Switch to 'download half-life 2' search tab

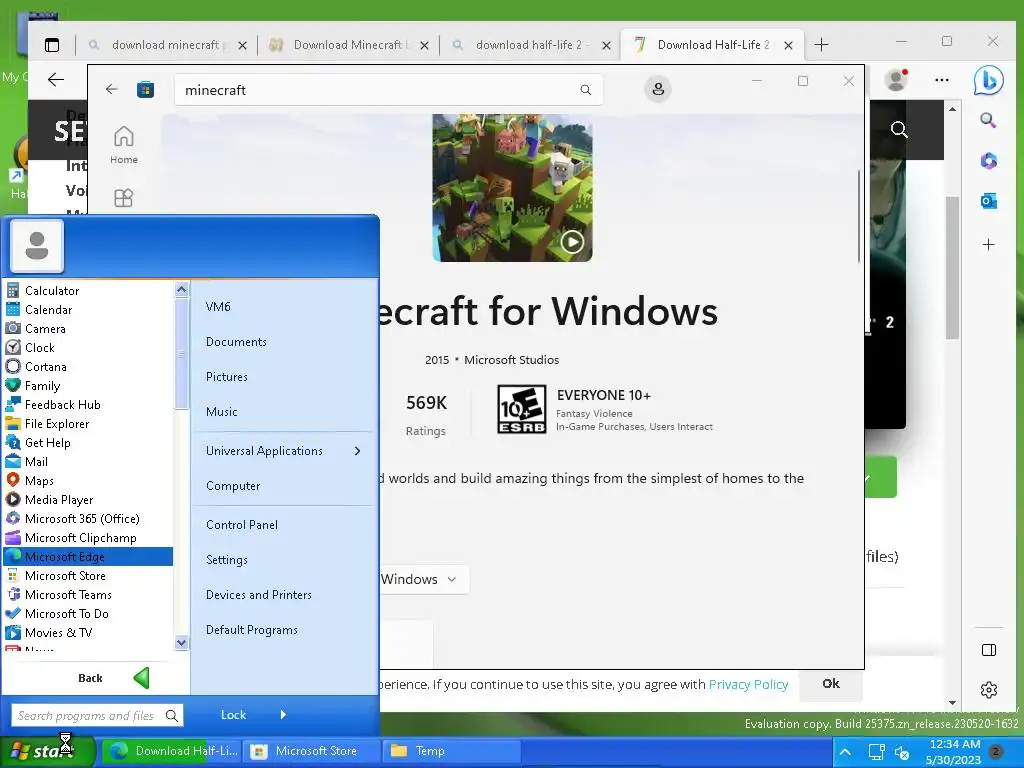(530, 45)
